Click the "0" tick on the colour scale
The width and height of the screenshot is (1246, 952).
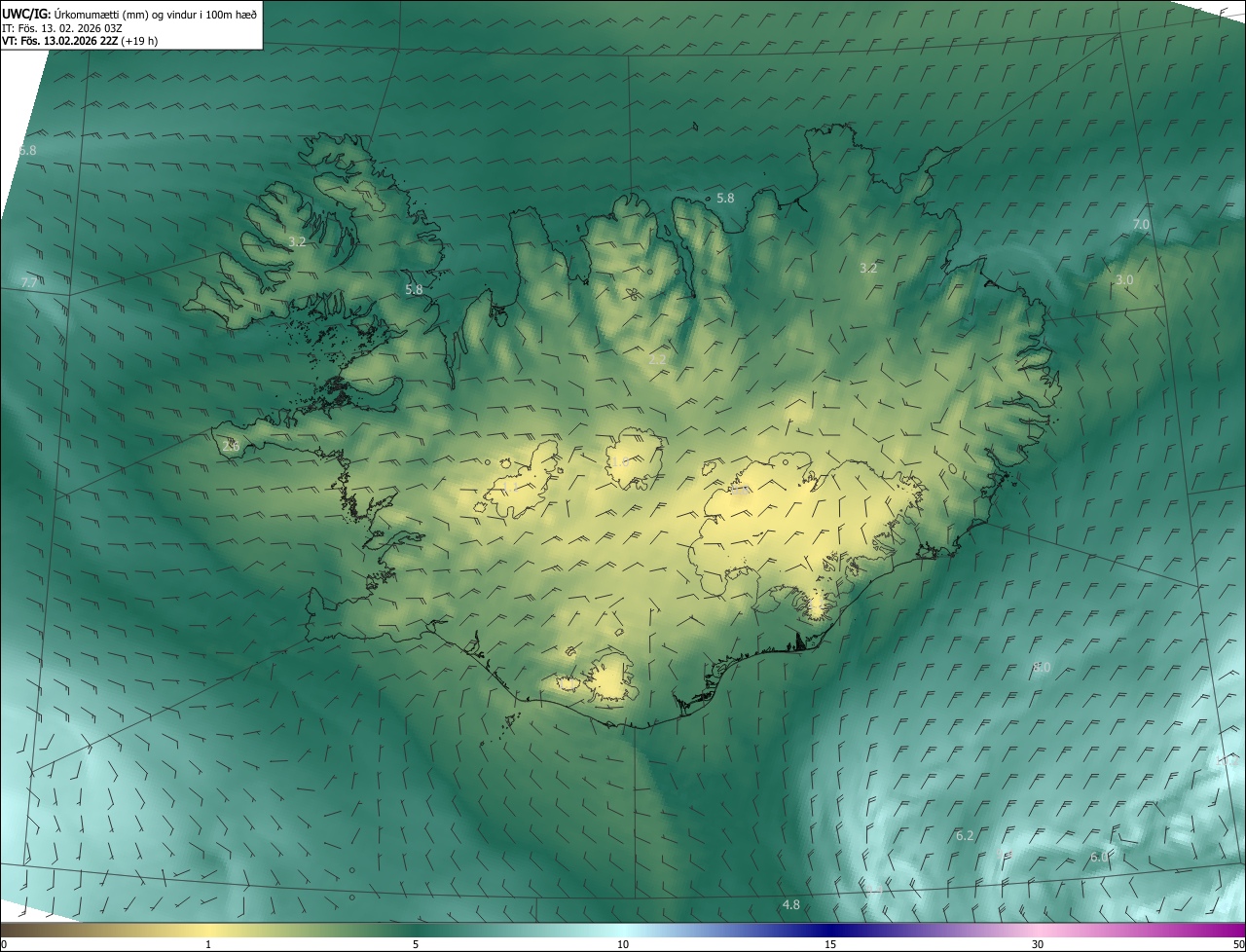click(x=4, y=944)
